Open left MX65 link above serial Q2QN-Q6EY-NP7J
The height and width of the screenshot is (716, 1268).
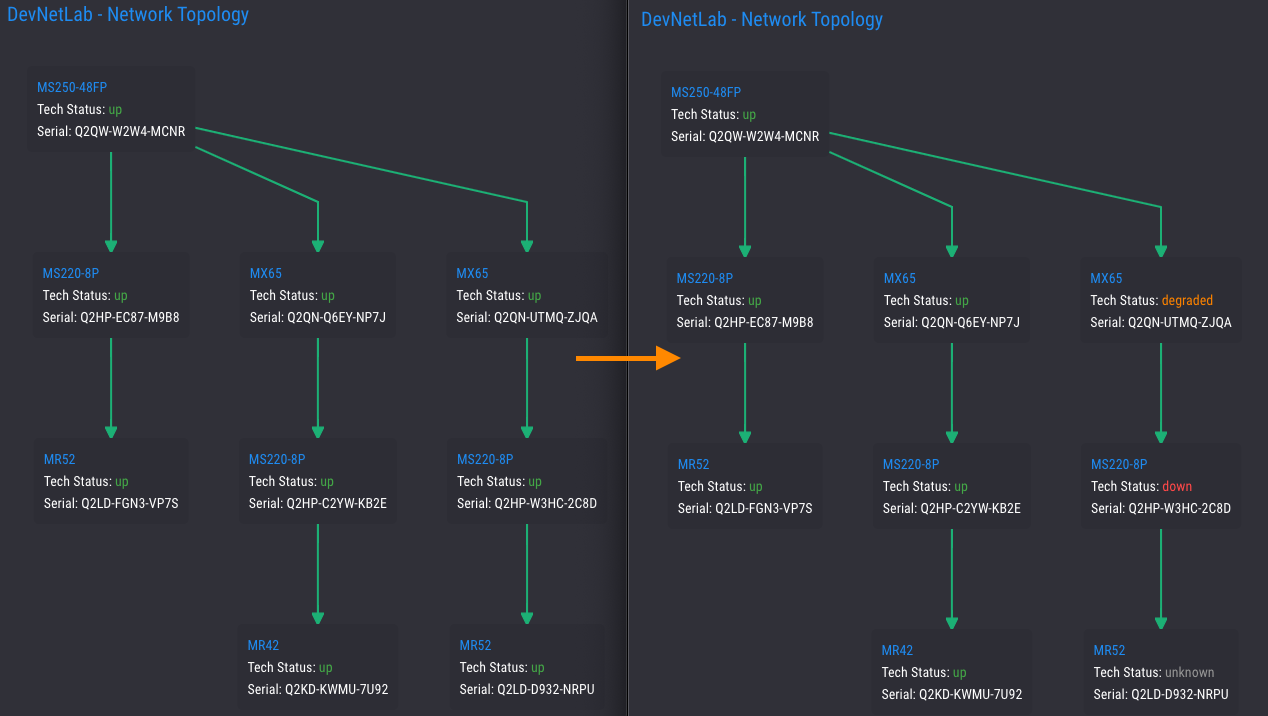point(266,273)
